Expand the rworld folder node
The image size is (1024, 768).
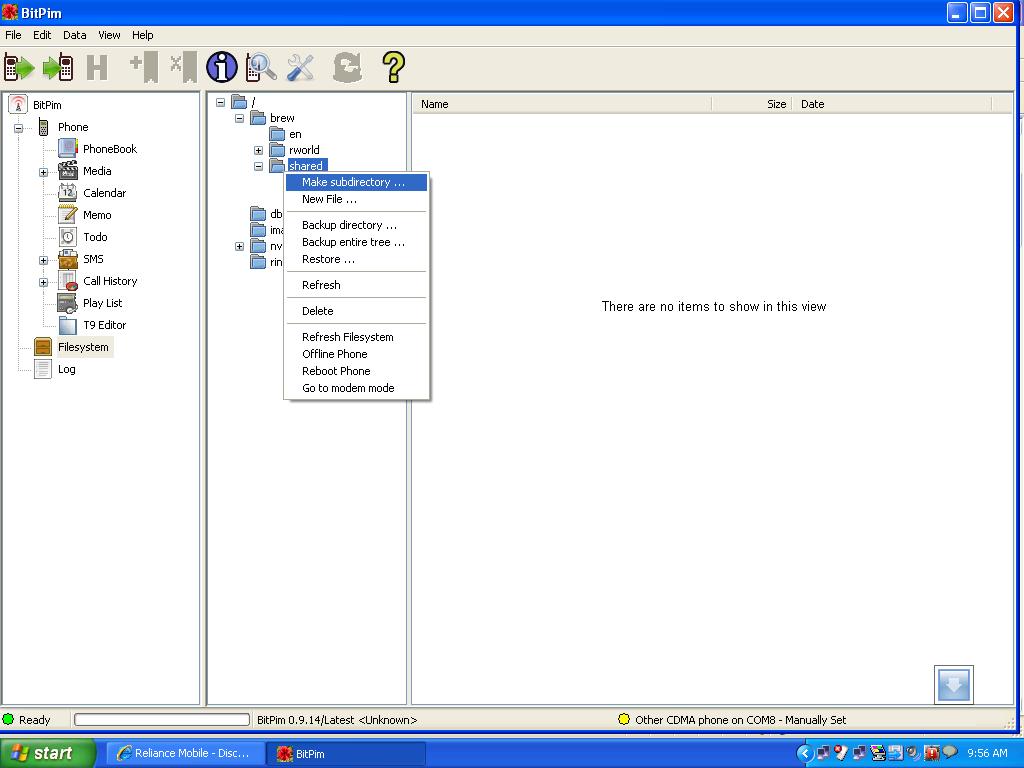pyautogui.click(x=259, y=150)
